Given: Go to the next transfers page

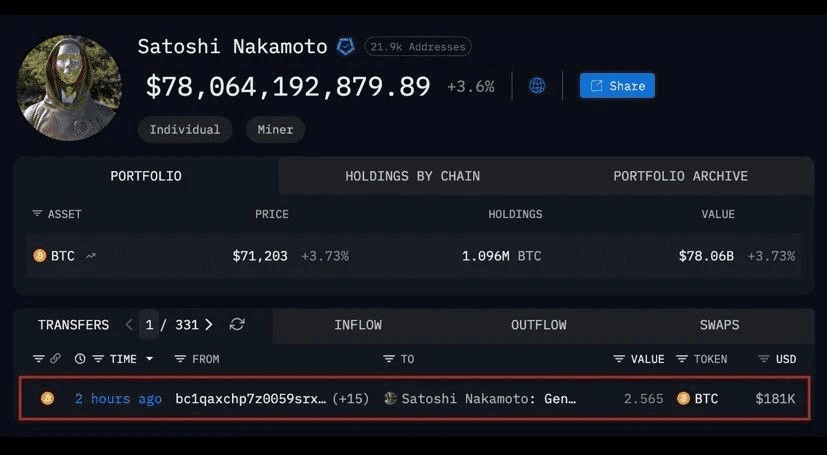Looking at the screenshot, I should tap(208, 325).
